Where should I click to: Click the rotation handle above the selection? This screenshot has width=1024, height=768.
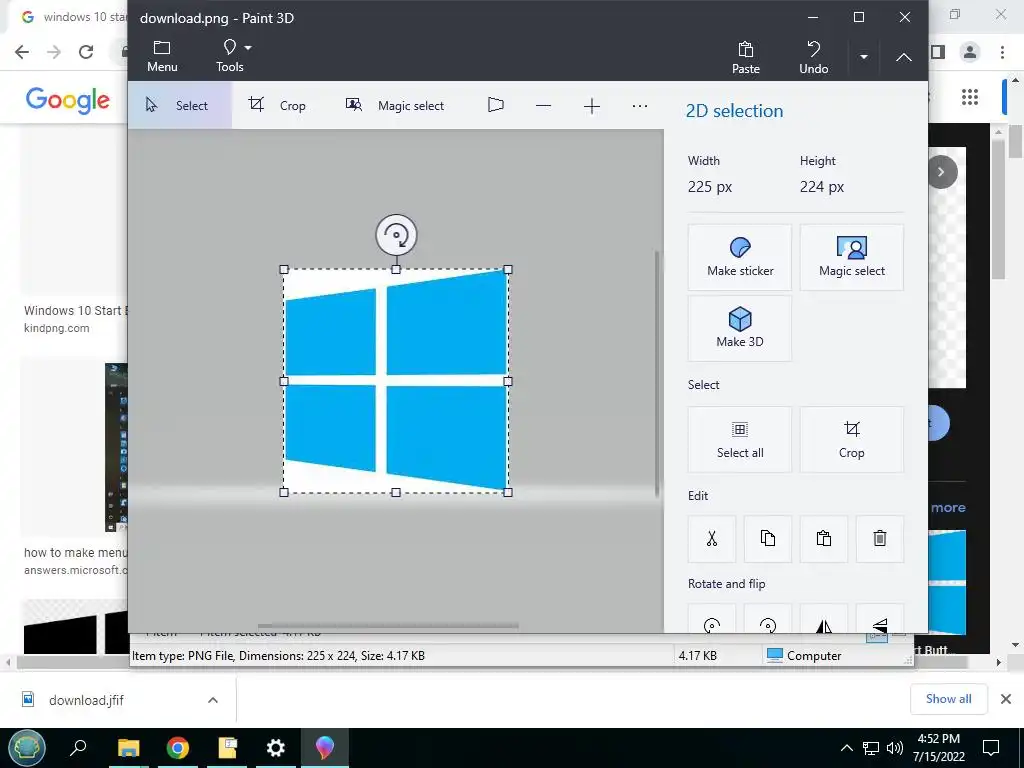click(396, 234)
